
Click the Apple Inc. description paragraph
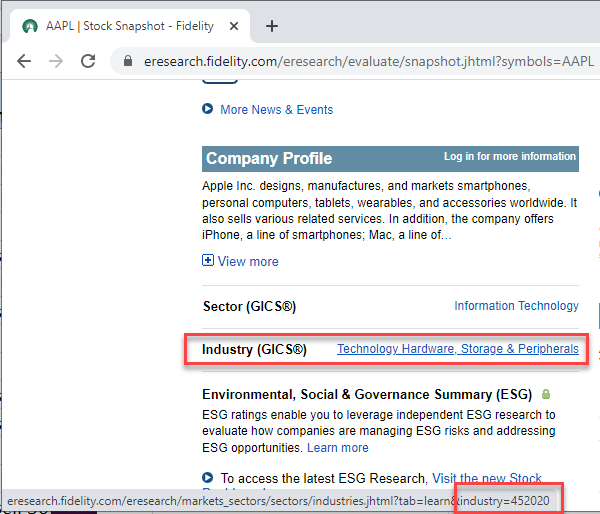click(x=390, y=210)
